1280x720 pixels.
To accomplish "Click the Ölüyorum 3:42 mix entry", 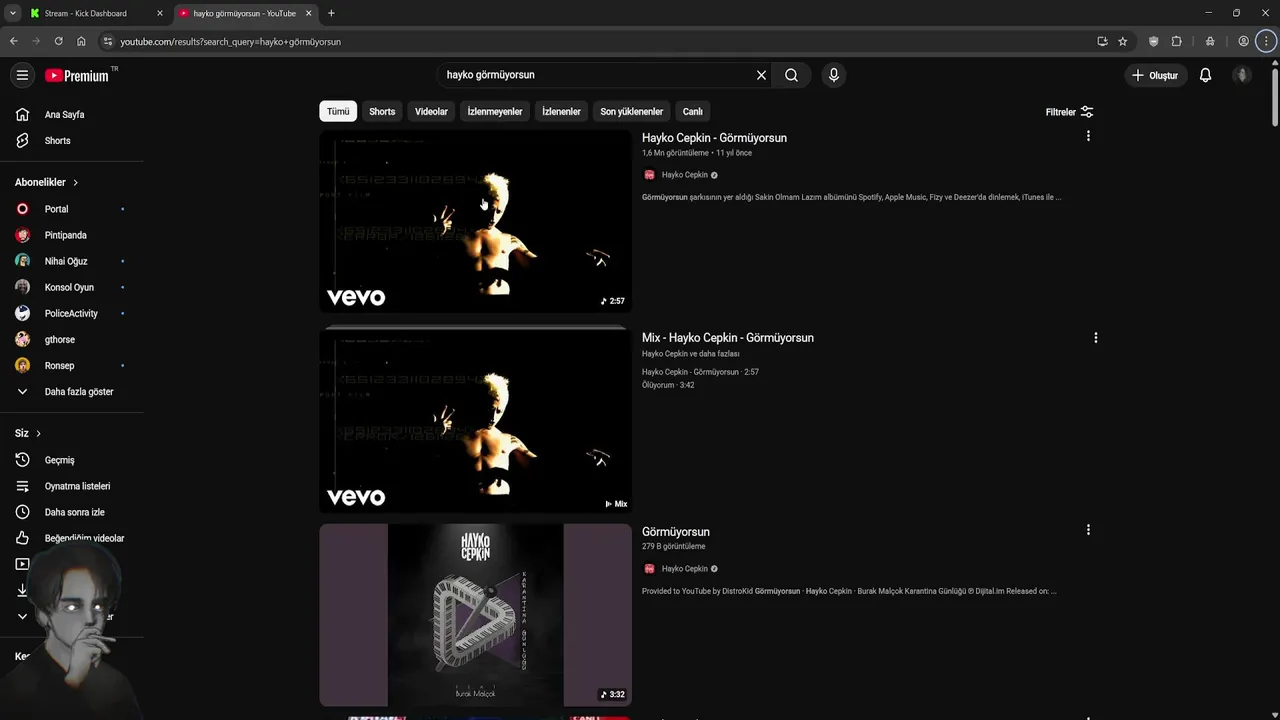I will tap(668, 385).
